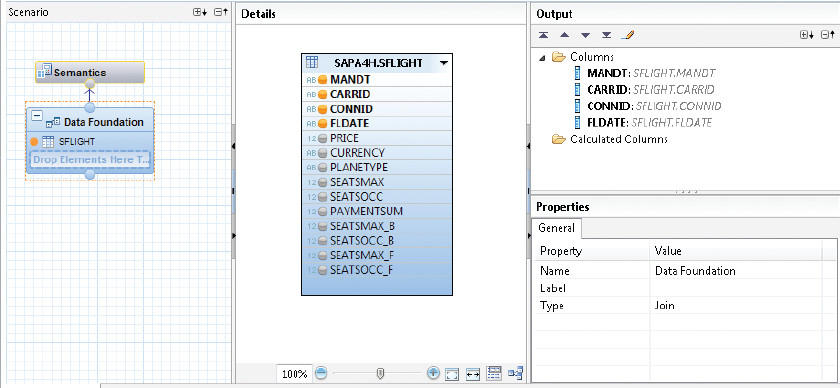Click the pencil rename icon in Output
Screen dimensions: 840x388
pos(627,35)
